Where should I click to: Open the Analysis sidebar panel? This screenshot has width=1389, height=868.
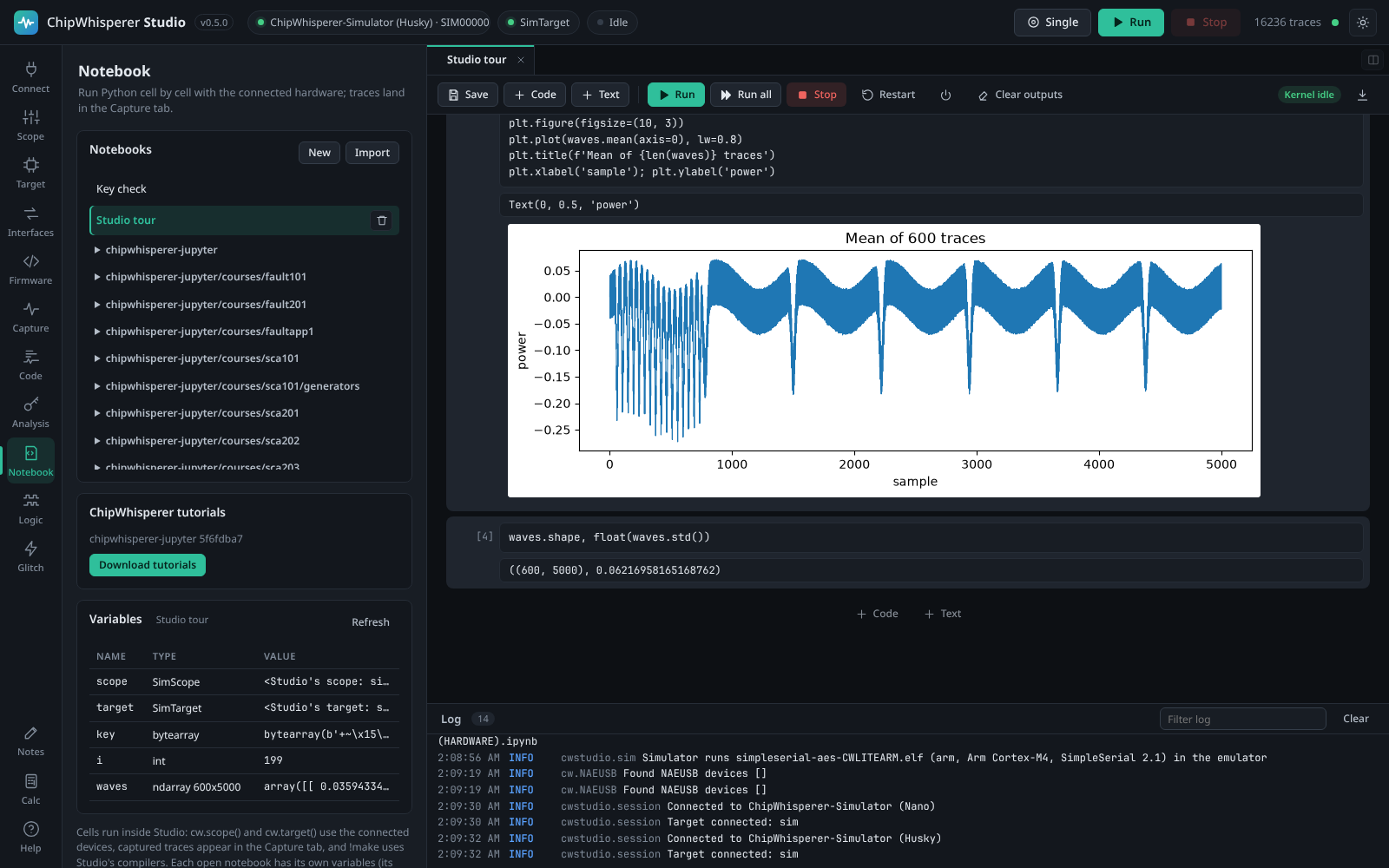point(30,412)
